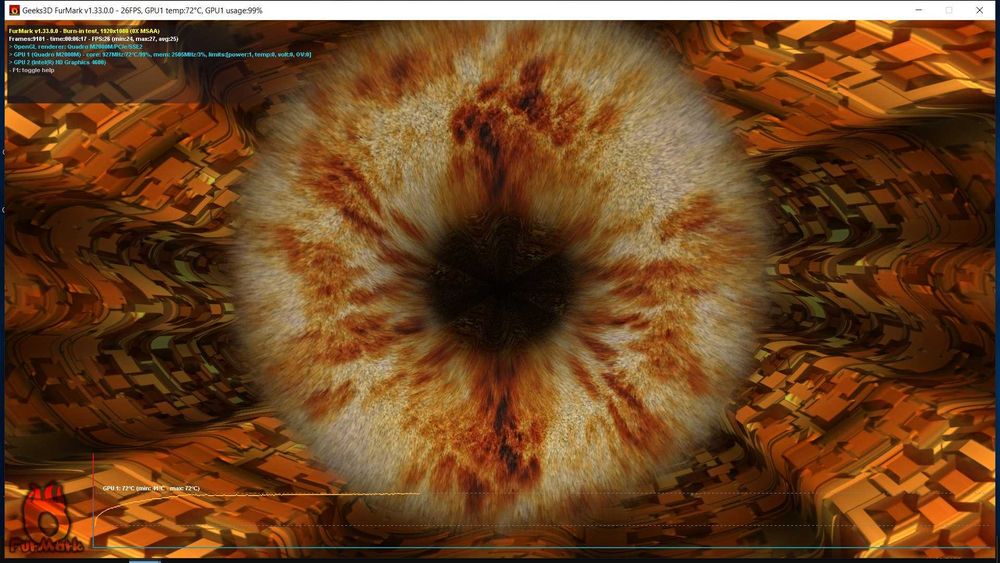The image size is (1000, 563).
Task: Click the GPU 1 temperature graph label
Action: click(x=151, y=488)
